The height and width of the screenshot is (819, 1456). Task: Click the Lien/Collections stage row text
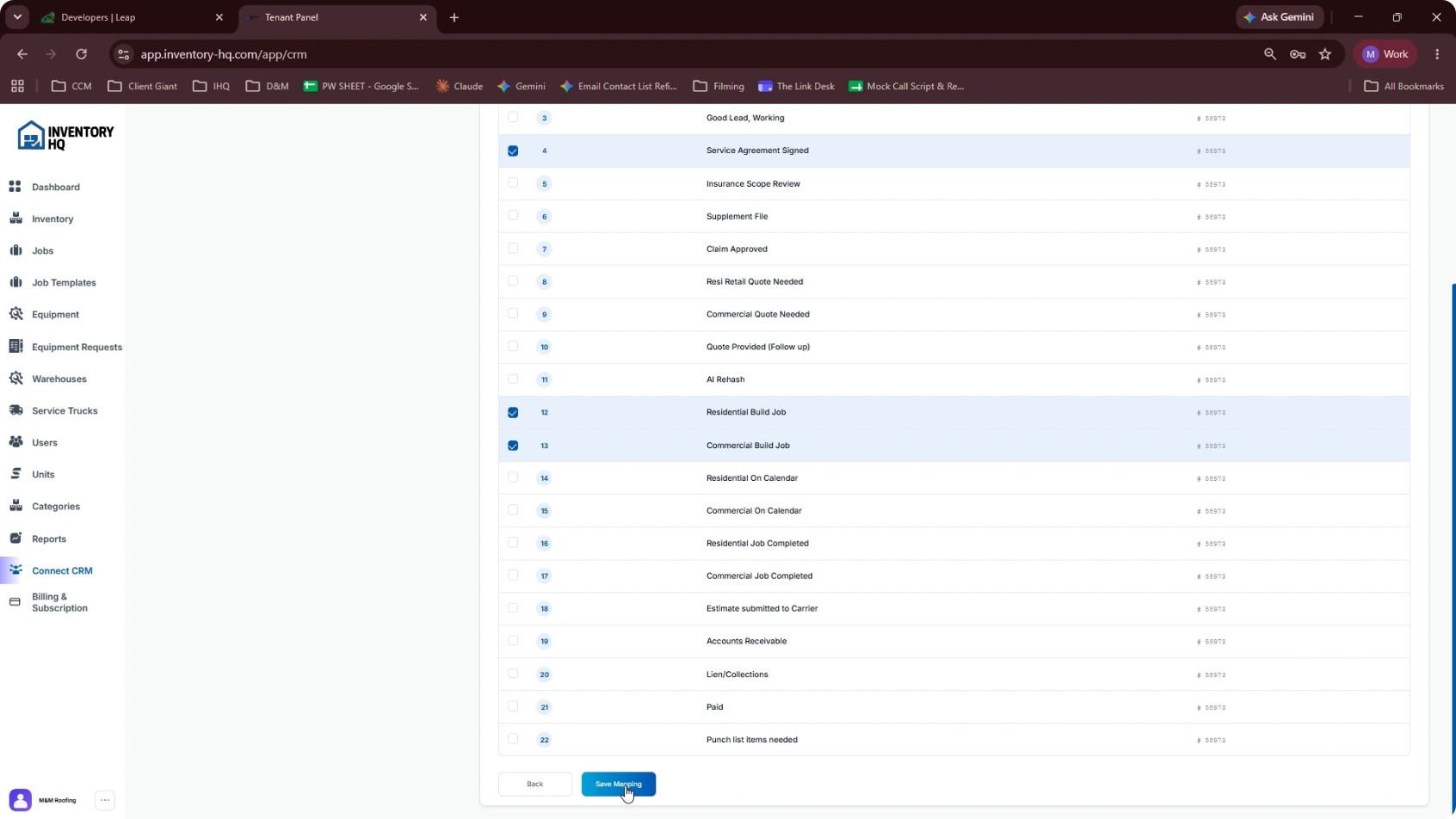click(x=737, y=674)
